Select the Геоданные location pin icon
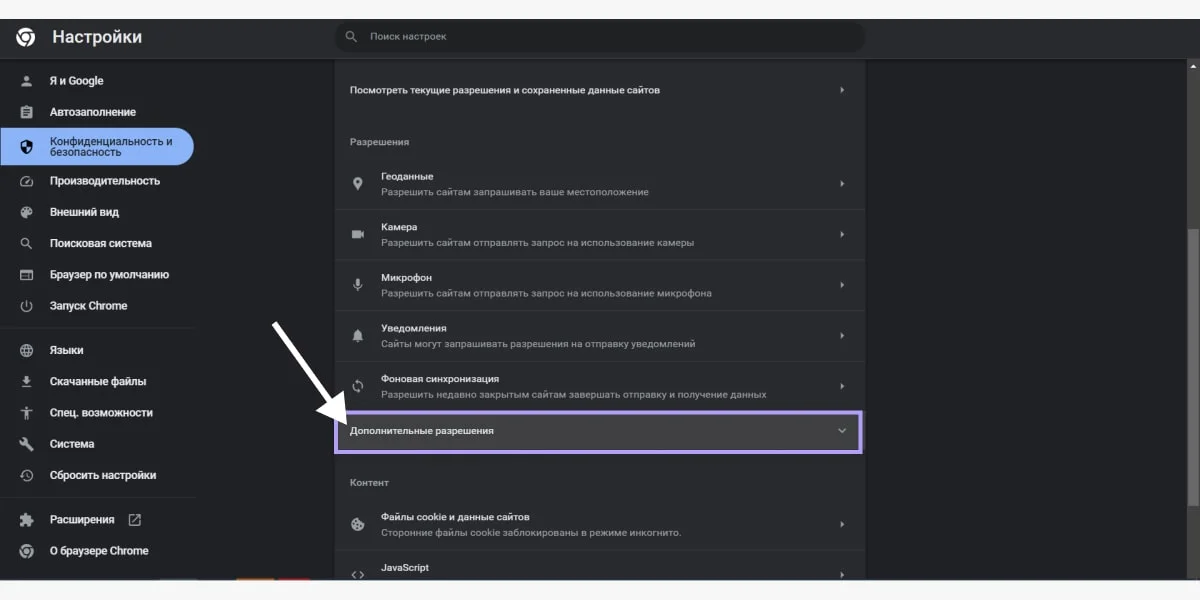 [x=357, y=183]
